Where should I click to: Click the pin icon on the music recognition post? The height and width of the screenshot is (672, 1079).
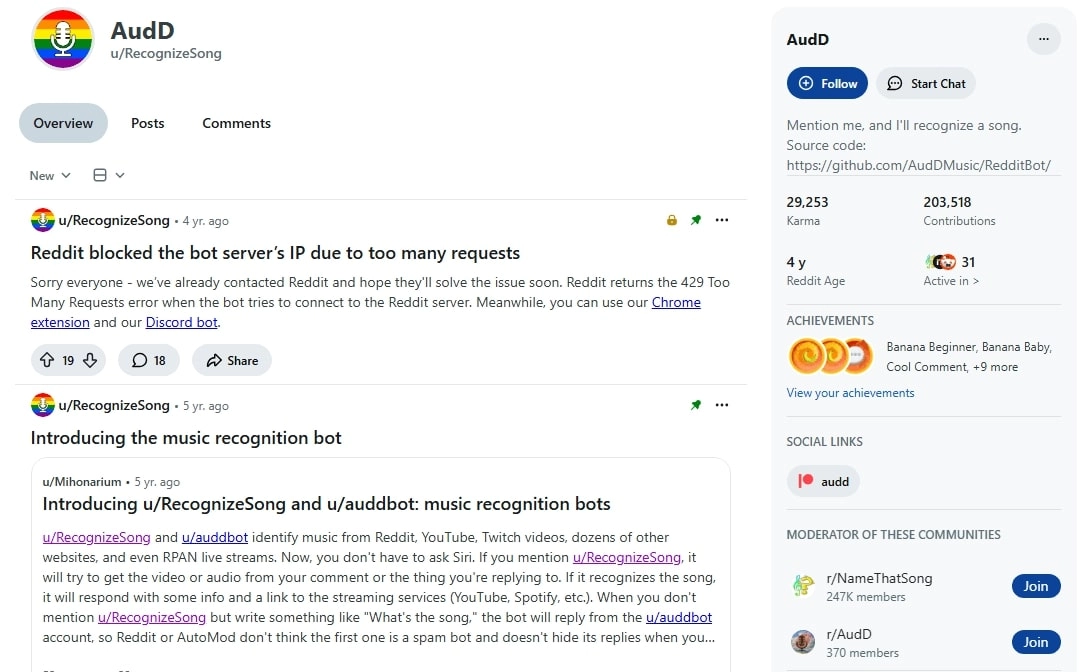pyautogui.click(x=696, y=405)
